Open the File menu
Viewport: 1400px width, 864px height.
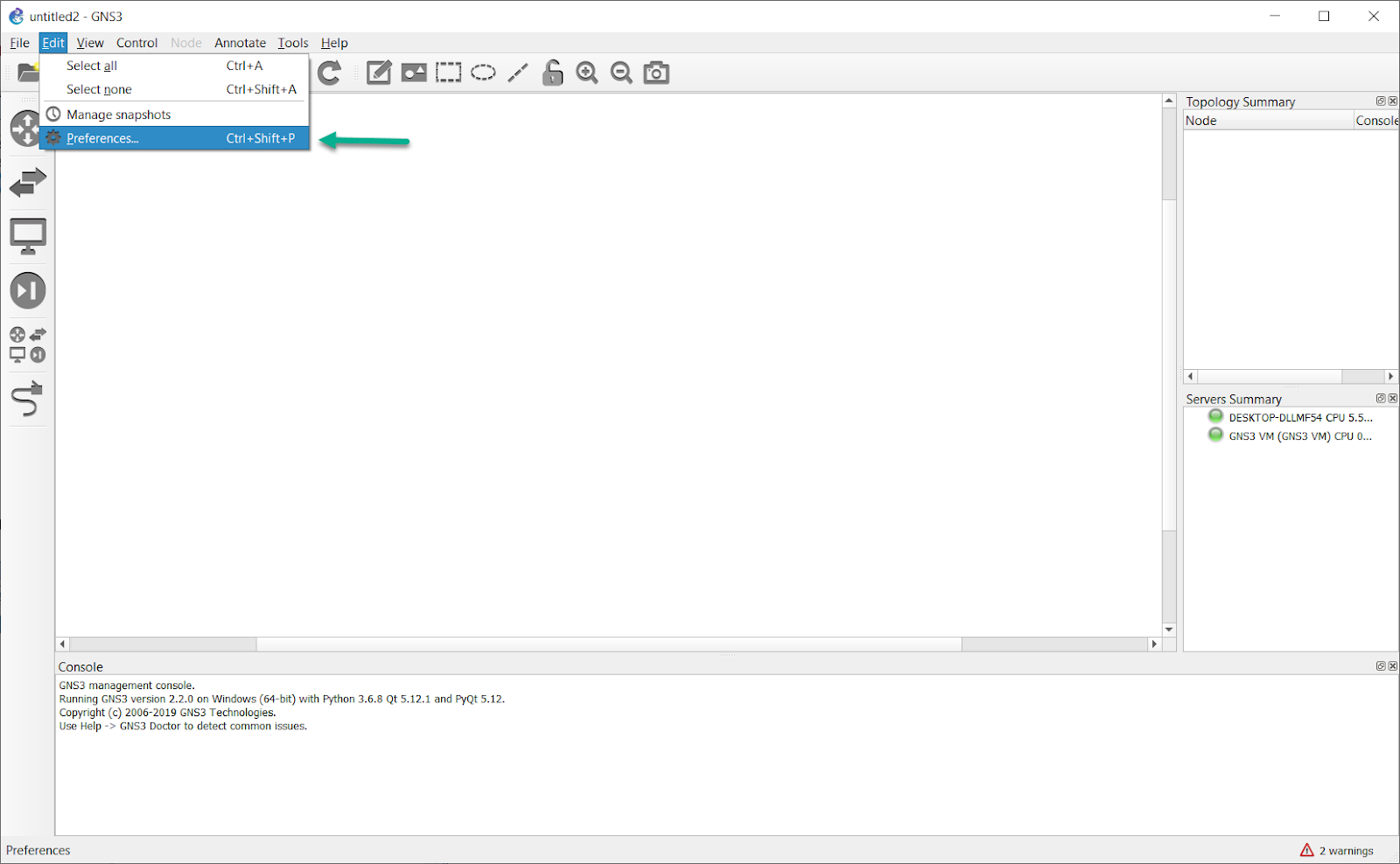pyautogui.click(x=19, y=43)
